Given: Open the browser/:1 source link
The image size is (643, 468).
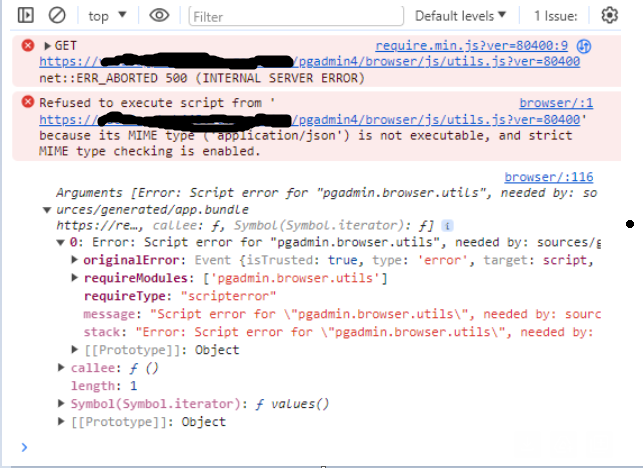Looking at the screenshot, I should coord(556,103).
